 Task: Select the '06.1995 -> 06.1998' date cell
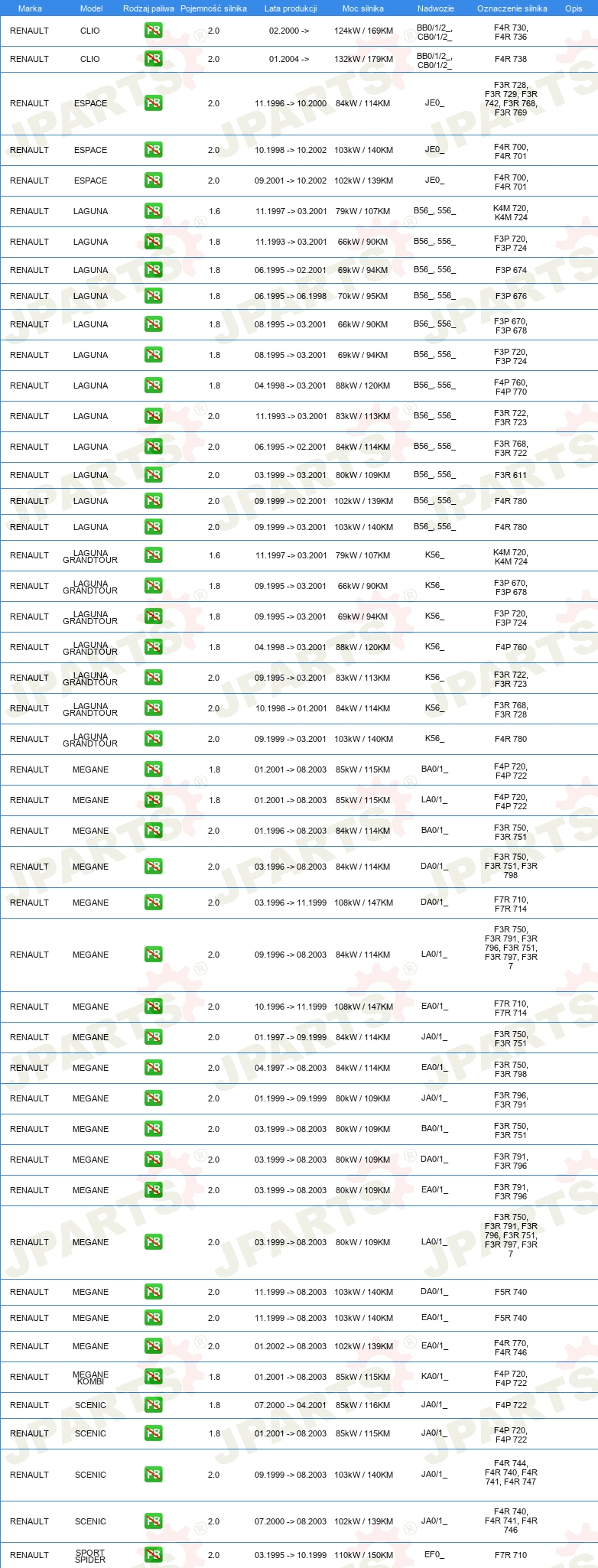(x=291, y=296)
